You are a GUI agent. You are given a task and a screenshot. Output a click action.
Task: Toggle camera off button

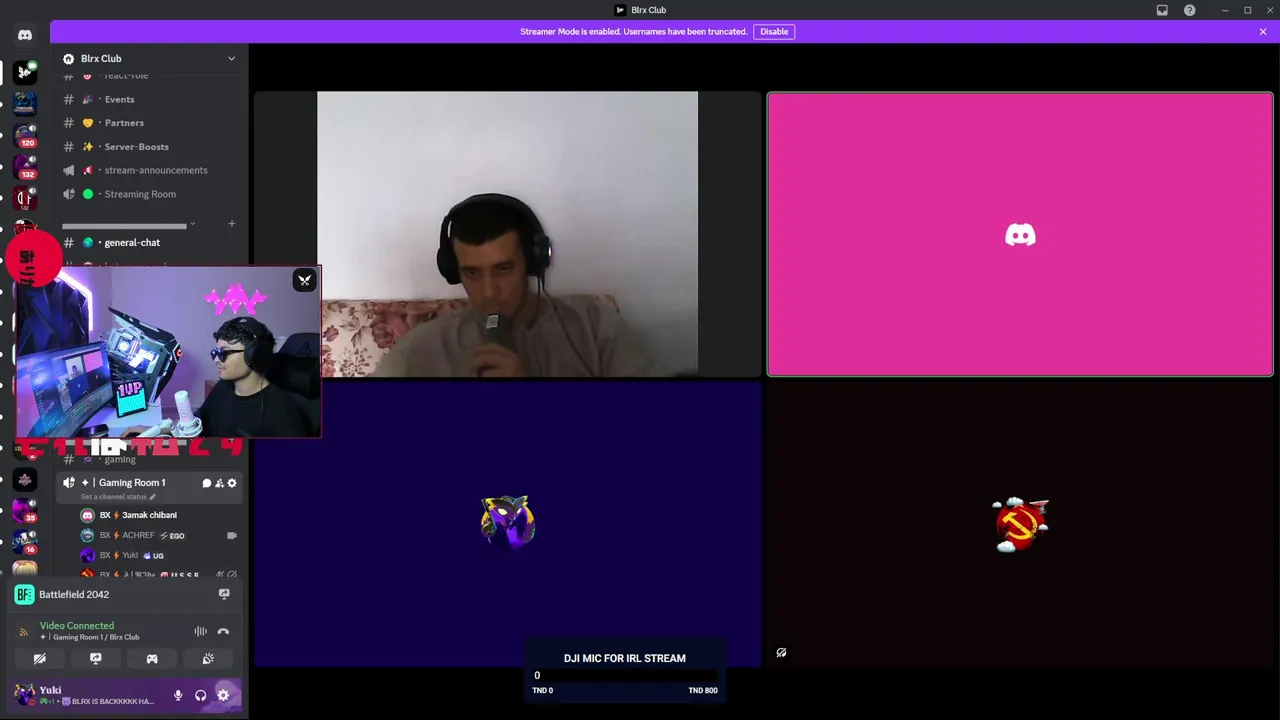[x=40, y=659]
